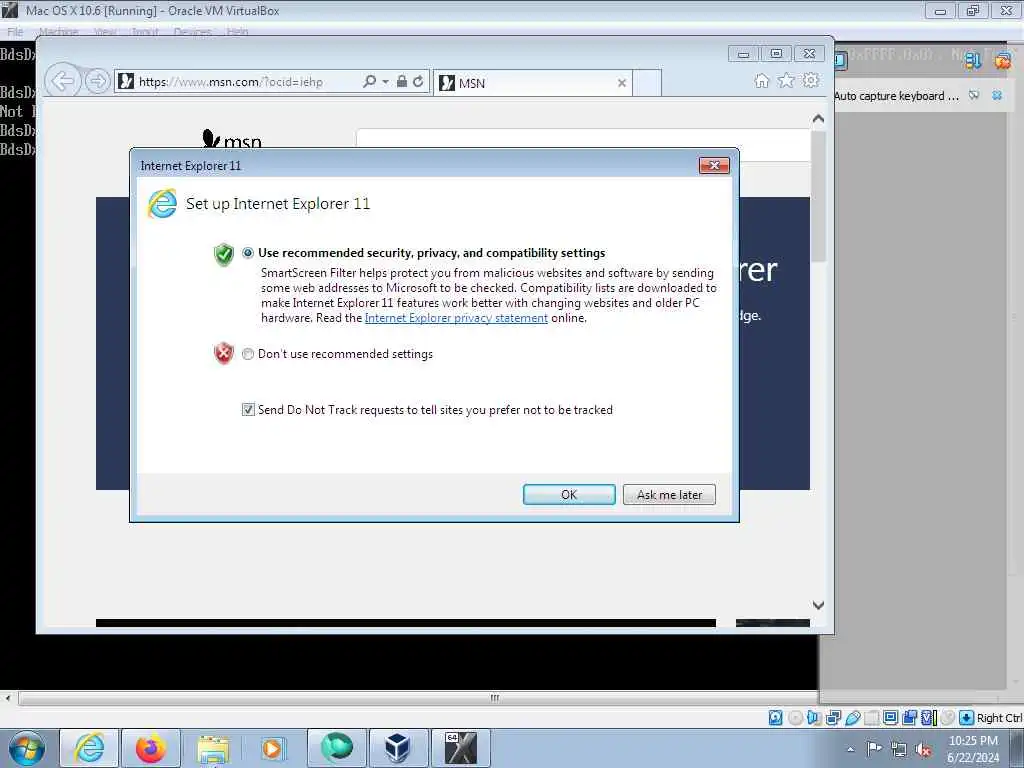The image size is (1024, 768).
Task: Open Windows Media Player taskbar icon
Action: 272,748
